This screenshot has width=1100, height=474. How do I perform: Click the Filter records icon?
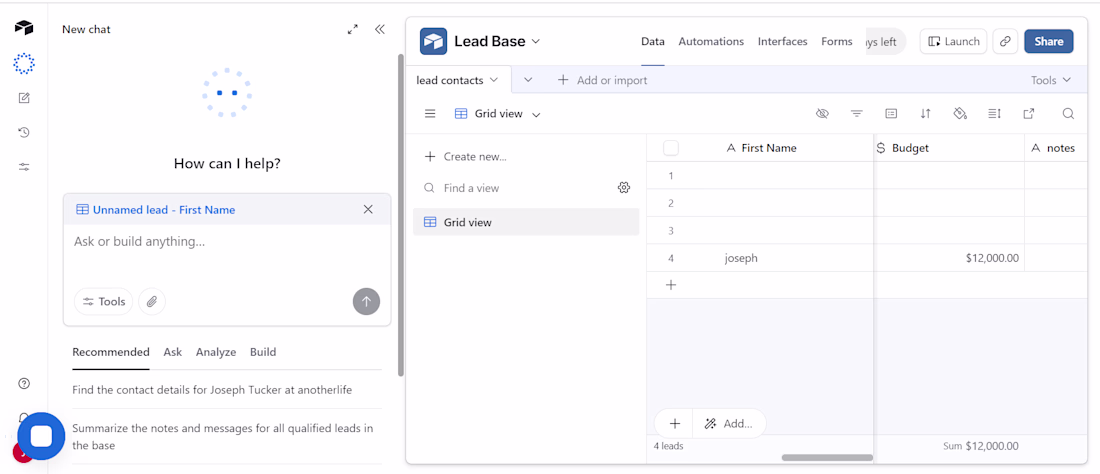click(x=857, y=114)
